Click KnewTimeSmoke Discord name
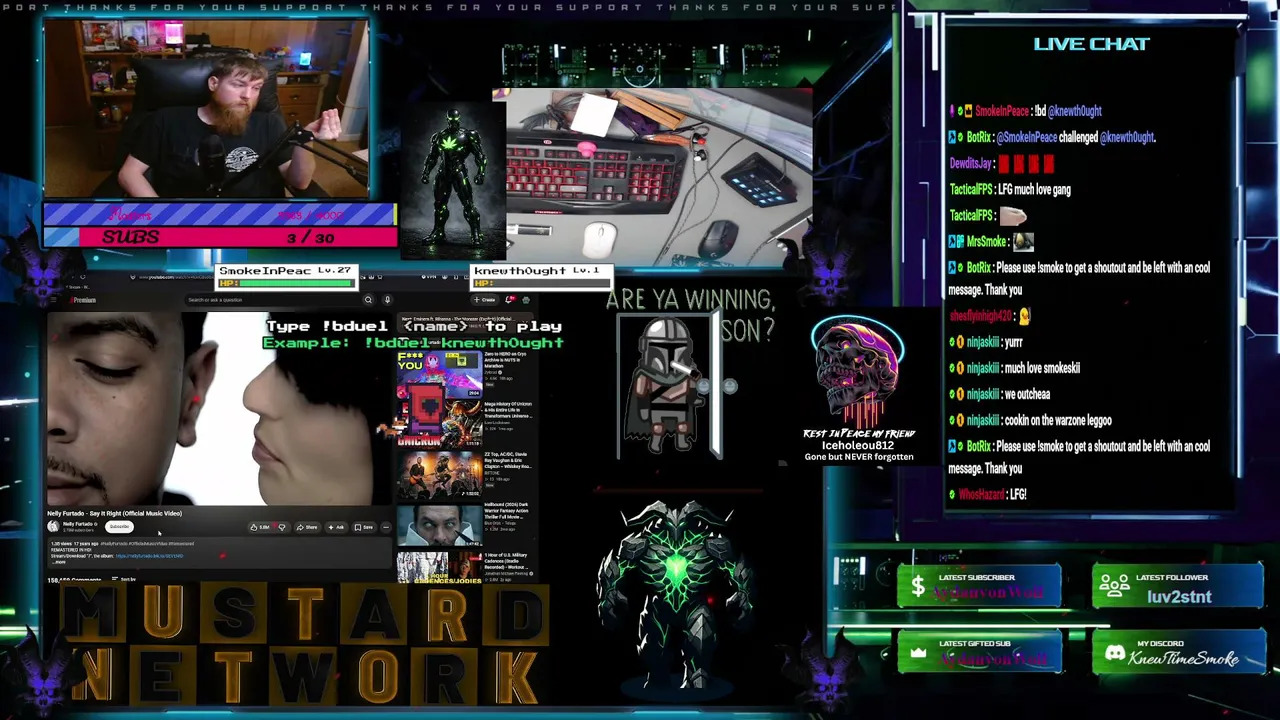 tap(1183, 659)
